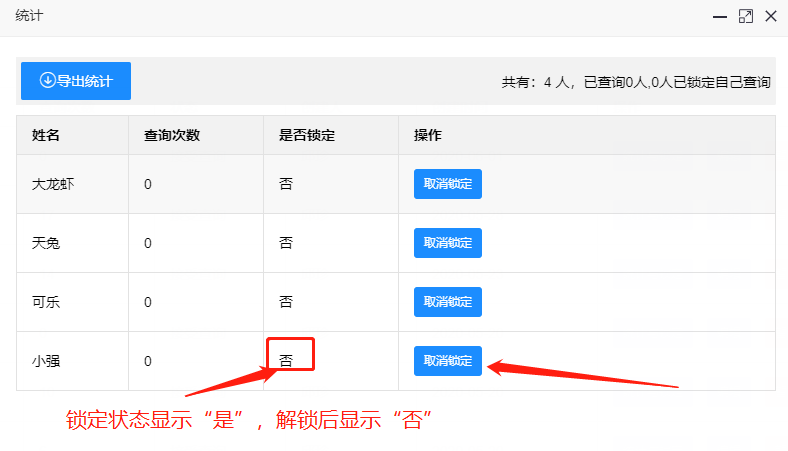Click the 小强 name cell

46,361
